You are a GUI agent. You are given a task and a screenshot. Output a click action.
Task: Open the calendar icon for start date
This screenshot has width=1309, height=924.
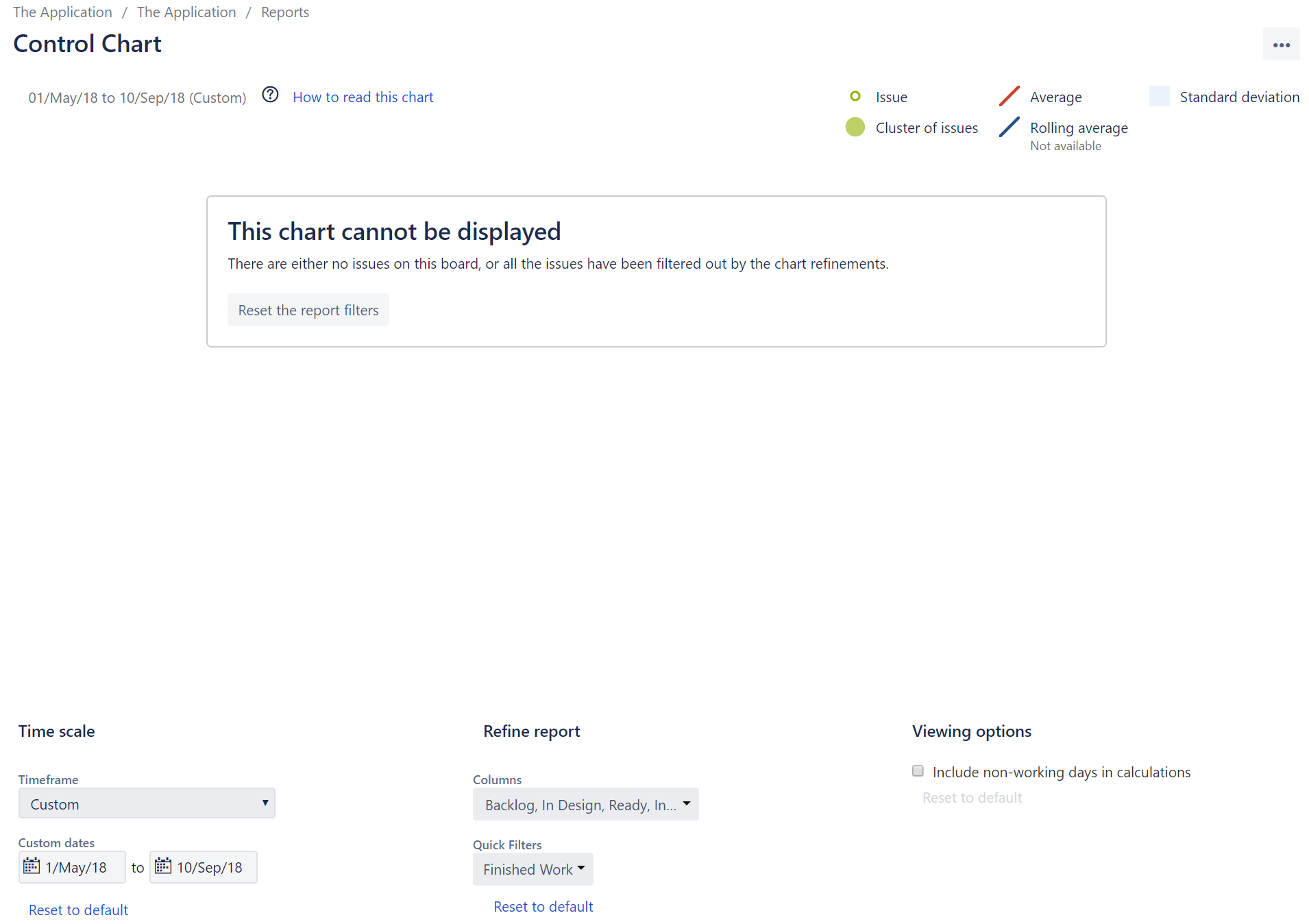pyautogui.click(x=32, y=866)
